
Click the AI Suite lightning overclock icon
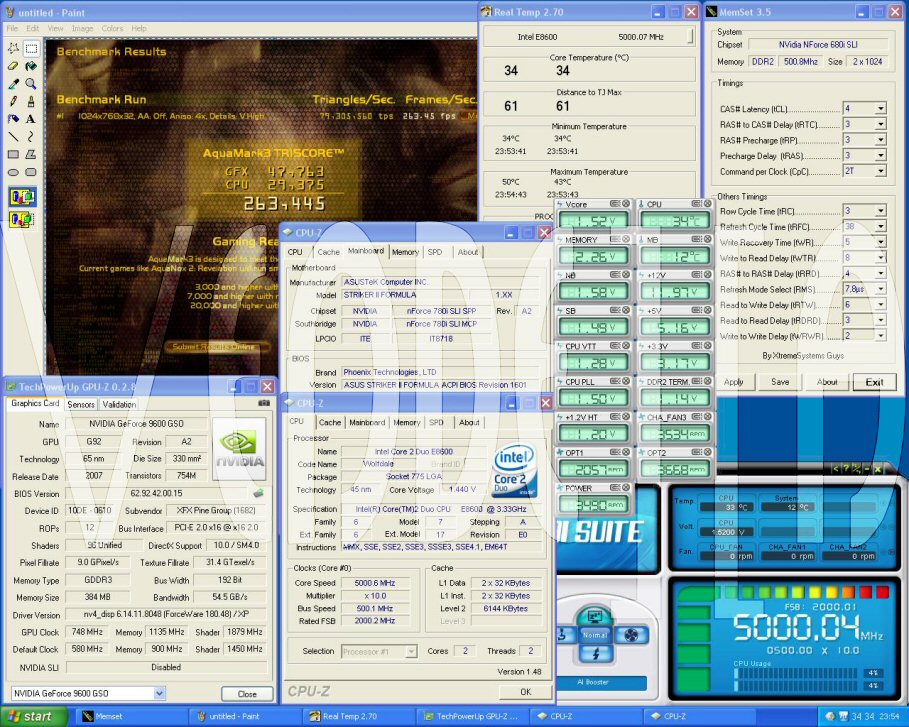(x=595, y=654)
